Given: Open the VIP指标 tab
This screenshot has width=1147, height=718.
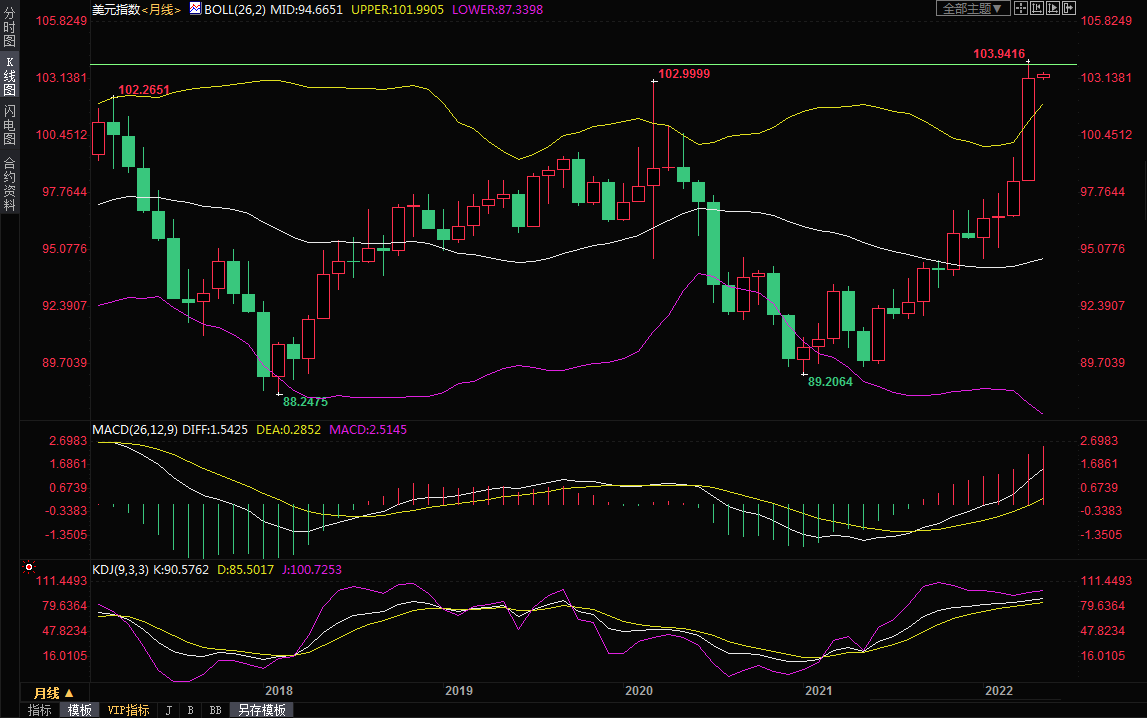Looking at the screenshot, I should coord(128,710).
